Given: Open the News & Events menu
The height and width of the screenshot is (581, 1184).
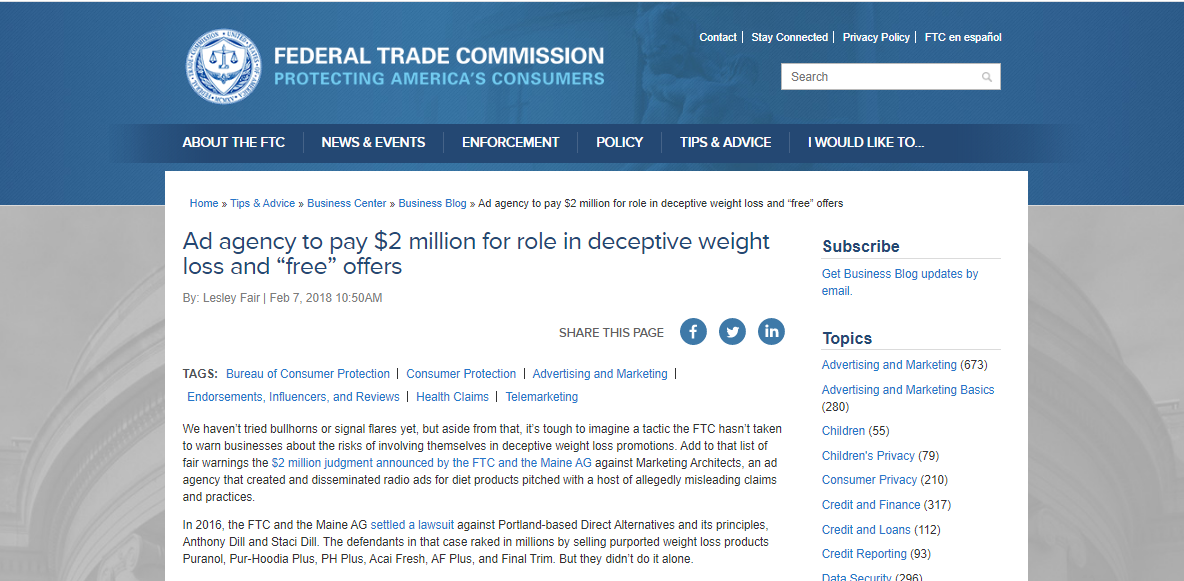Looking at the screenshot, I should click(x=373, y=143).
